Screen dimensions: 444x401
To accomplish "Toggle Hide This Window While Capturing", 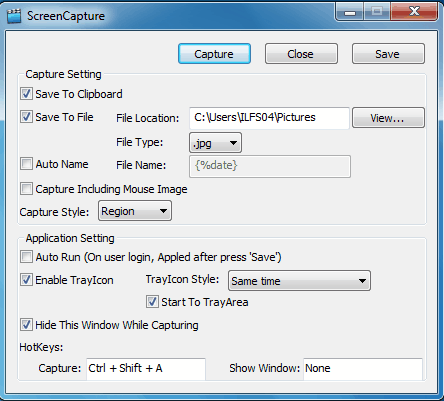I will click(x=26, y=325).
